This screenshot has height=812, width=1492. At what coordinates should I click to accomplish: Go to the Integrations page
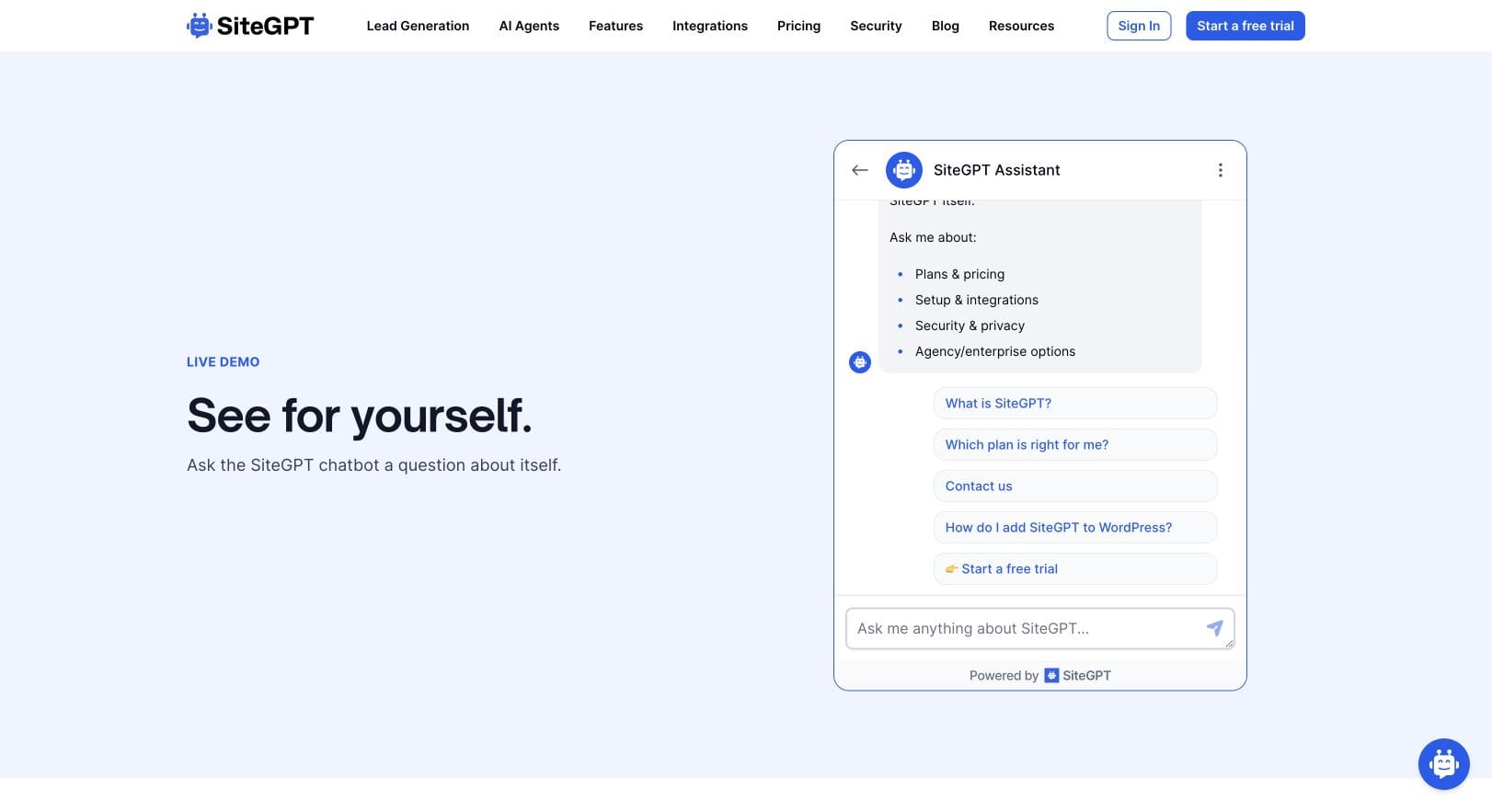(710, 26)
